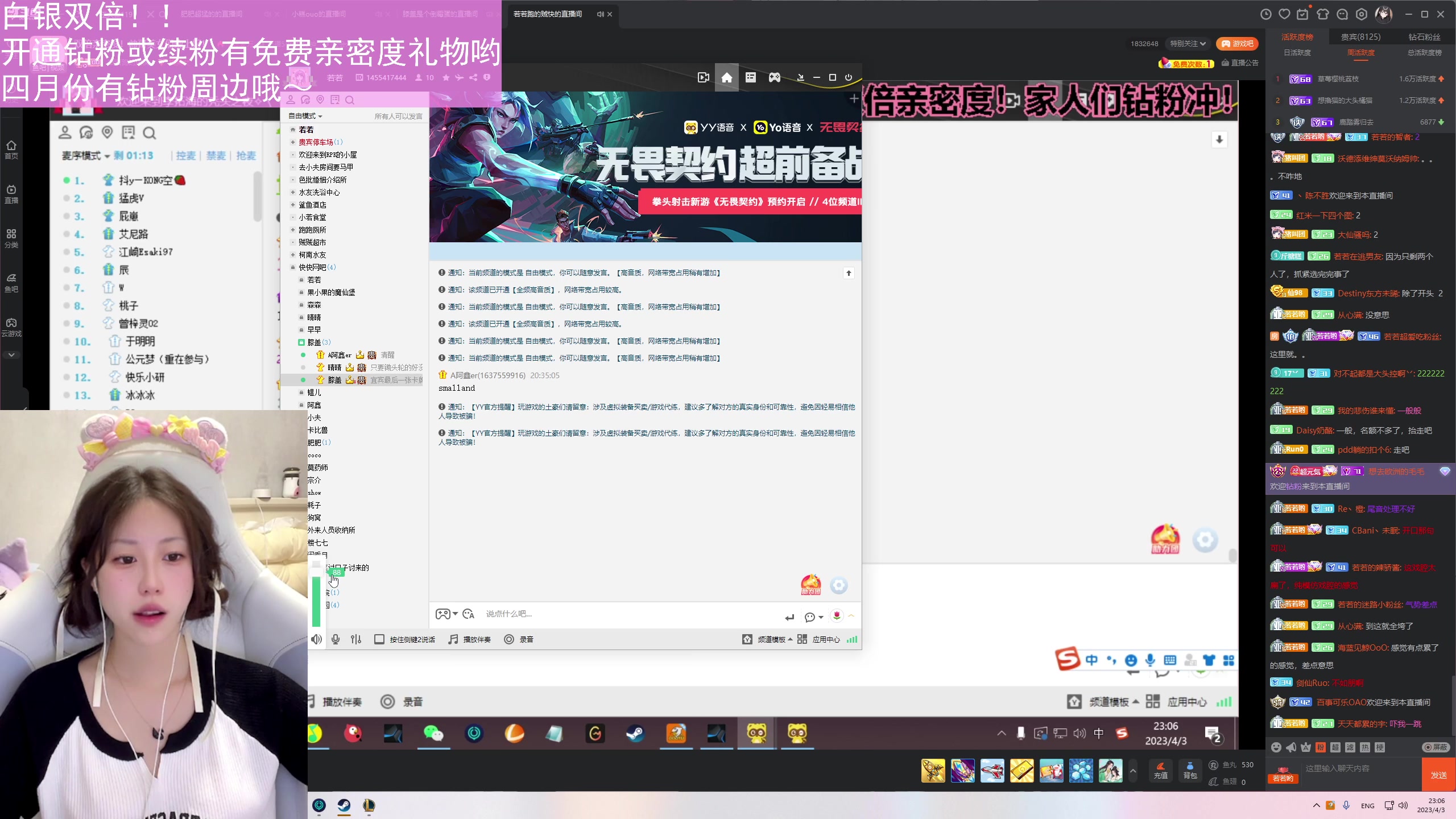1456x819 pixels.
Task: Toggle the YY microphone icon
Action: pos(336,639)
